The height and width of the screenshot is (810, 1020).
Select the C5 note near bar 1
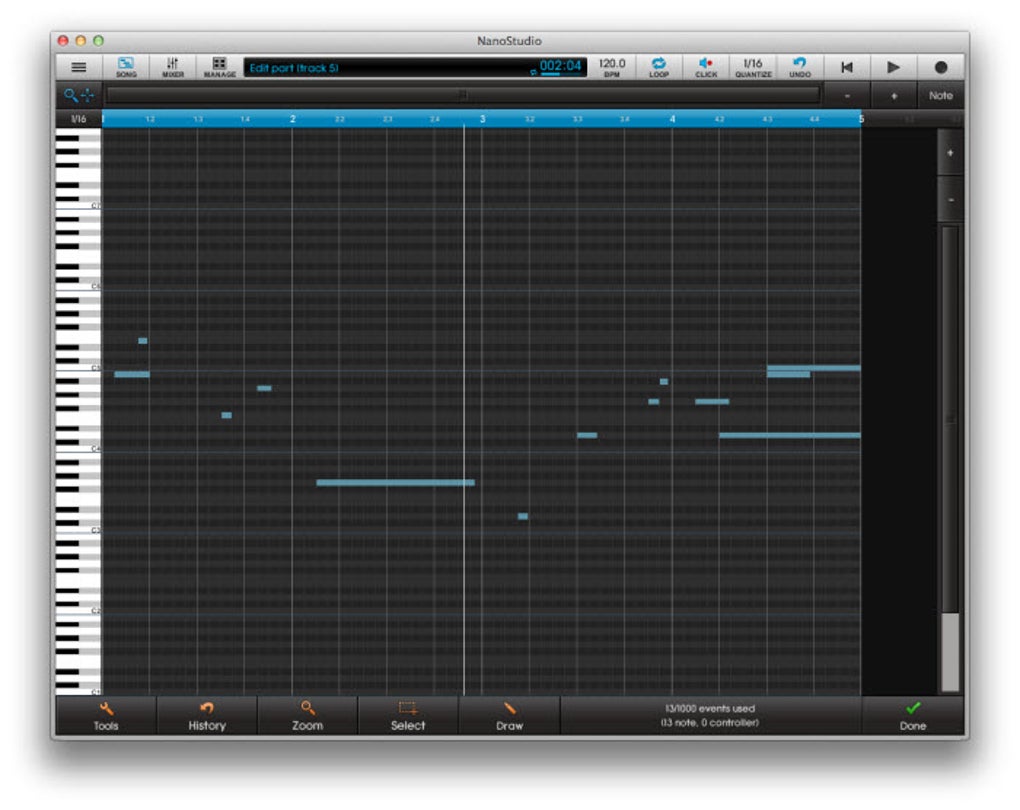point(132,374)
